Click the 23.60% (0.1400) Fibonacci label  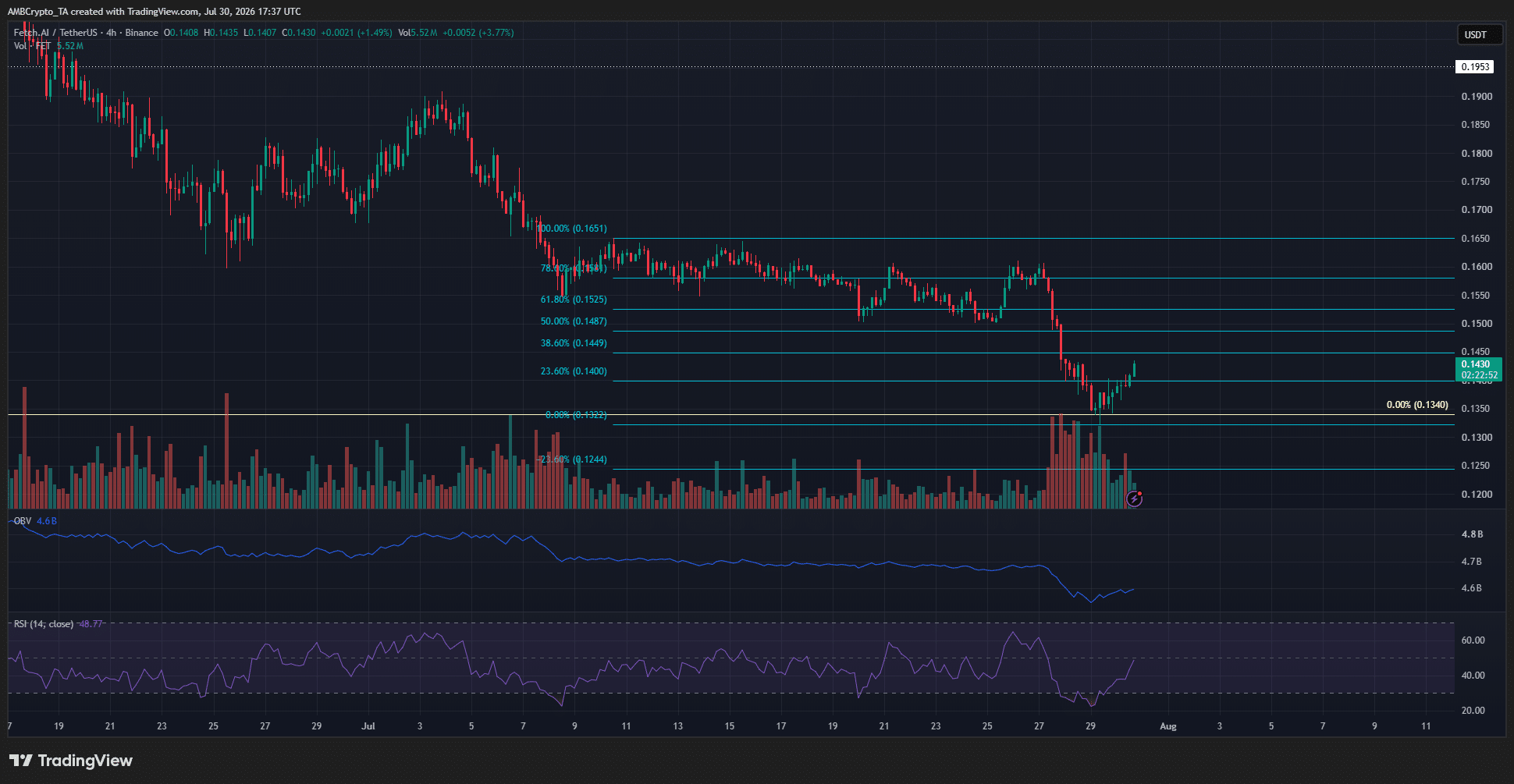pyautogui.click(x=574, y=371)
